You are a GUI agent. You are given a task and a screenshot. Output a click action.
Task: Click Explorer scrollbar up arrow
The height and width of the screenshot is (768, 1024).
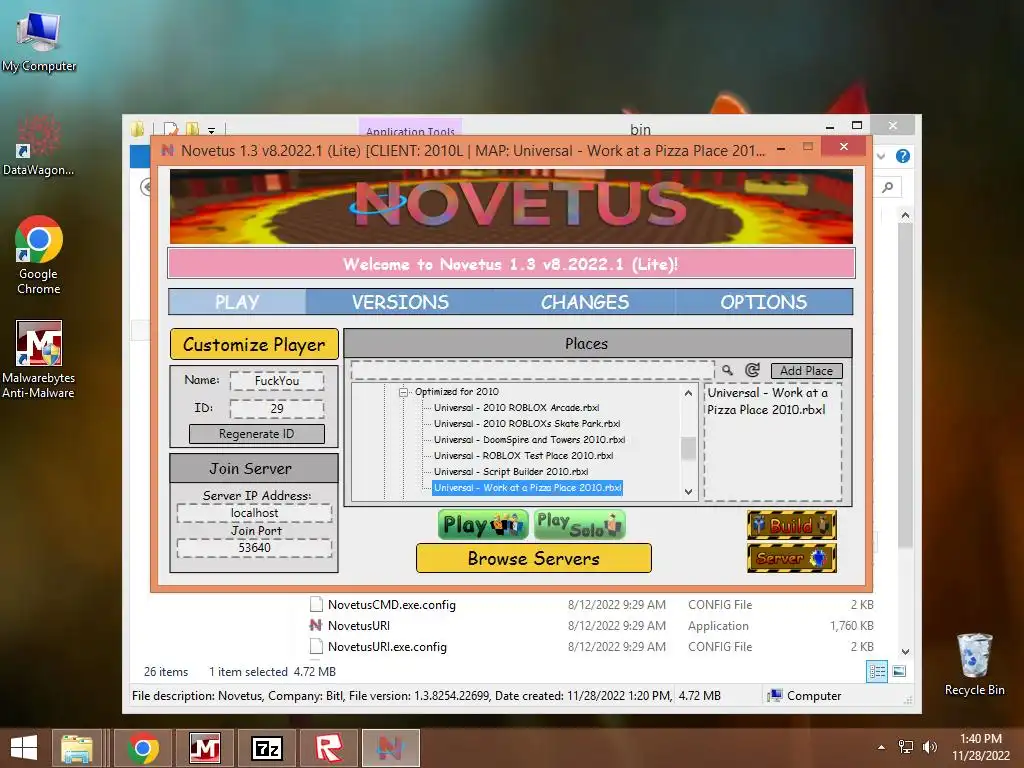point(905,215)
